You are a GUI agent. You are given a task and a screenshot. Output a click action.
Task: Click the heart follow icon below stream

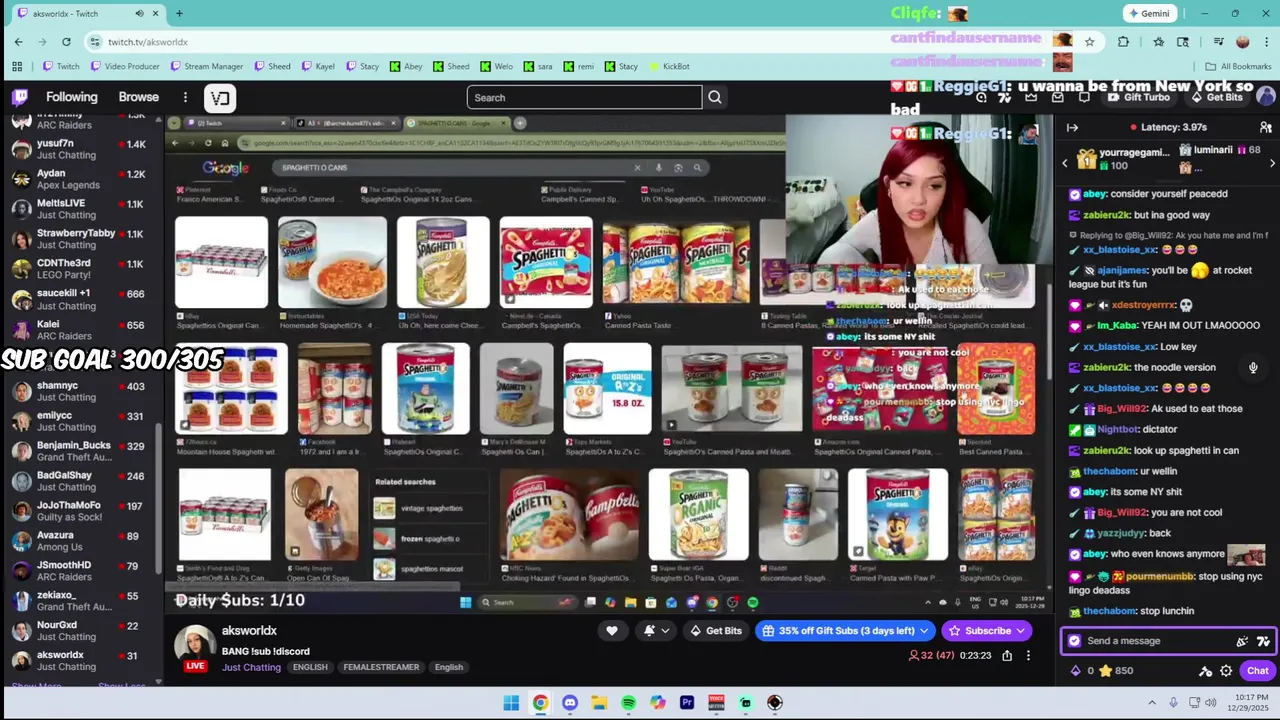612,630
